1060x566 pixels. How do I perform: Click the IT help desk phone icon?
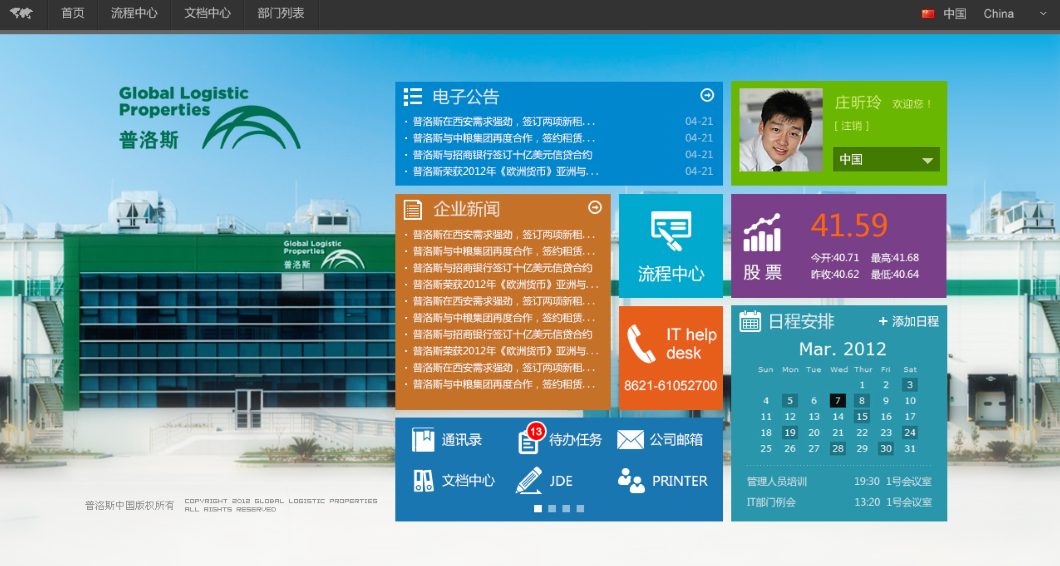click(x=641, y=344)
